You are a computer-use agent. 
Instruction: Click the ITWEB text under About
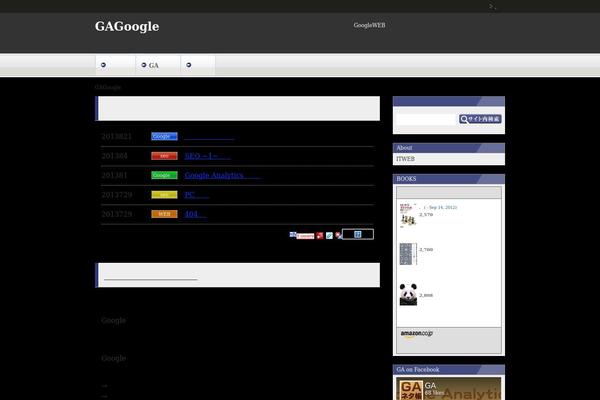(x=406, y=159)
